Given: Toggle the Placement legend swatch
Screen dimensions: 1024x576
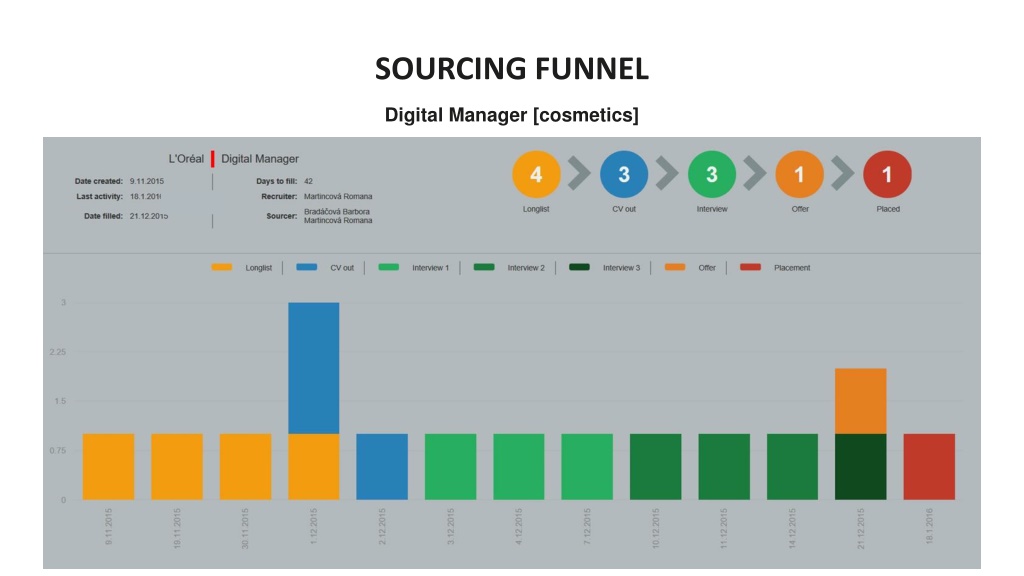Looking at the screenshot, I should coord(750,267).
